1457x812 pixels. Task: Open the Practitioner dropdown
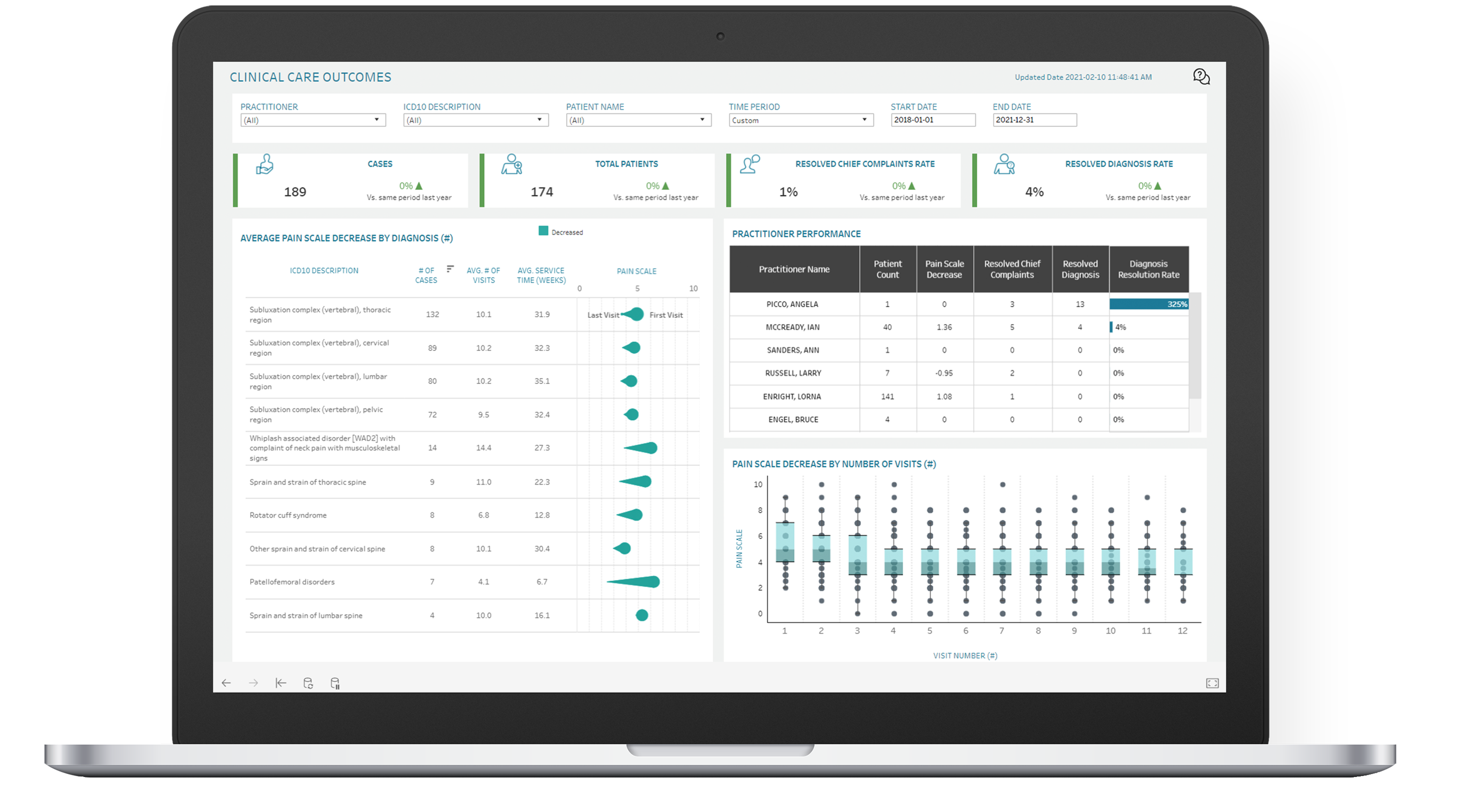click(x=313, y=120)
